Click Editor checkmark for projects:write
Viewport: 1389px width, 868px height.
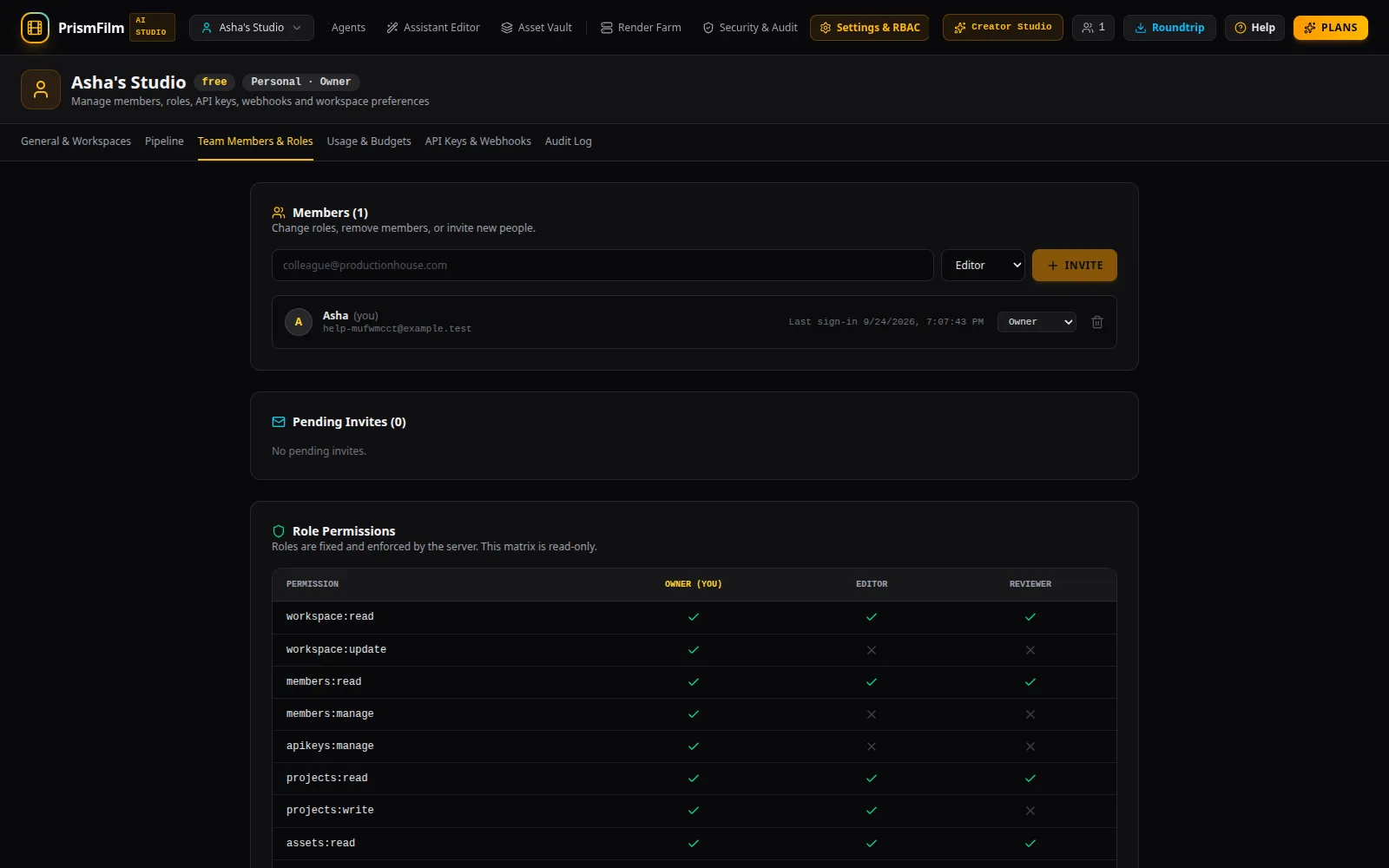click(872, 811)
